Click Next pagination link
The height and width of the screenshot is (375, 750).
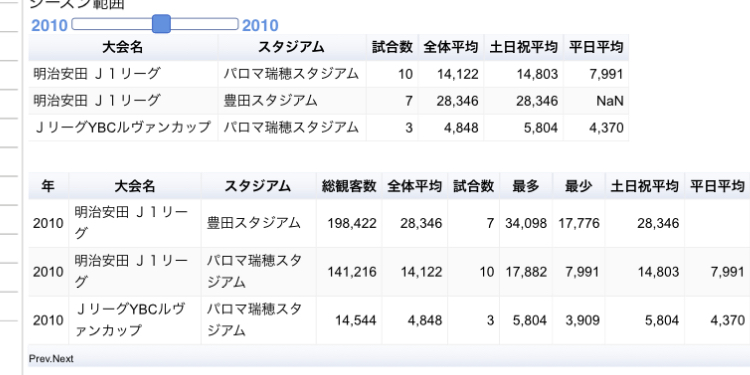pyautogui.click(x=63, y=359)
